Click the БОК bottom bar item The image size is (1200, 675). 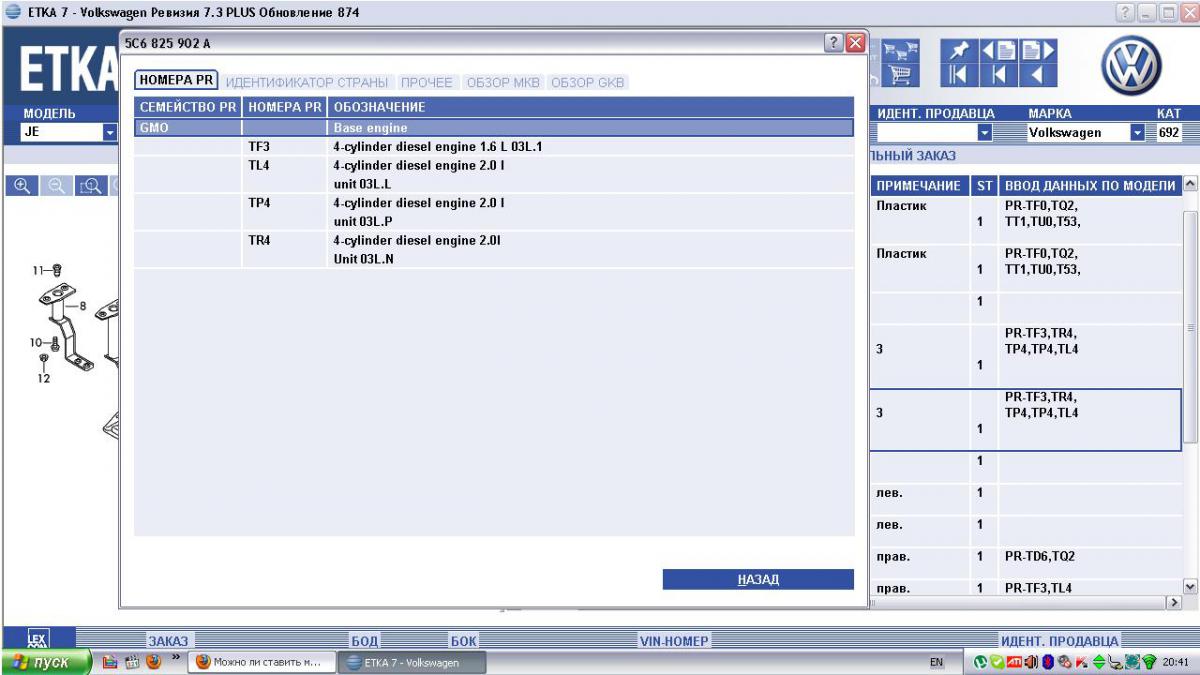(464, 641)
